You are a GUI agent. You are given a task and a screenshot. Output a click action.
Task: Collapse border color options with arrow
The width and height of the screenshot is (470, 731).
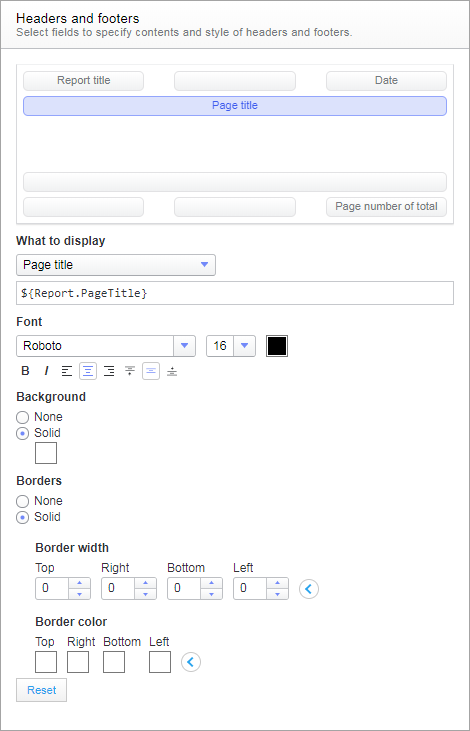coord(191,662)
